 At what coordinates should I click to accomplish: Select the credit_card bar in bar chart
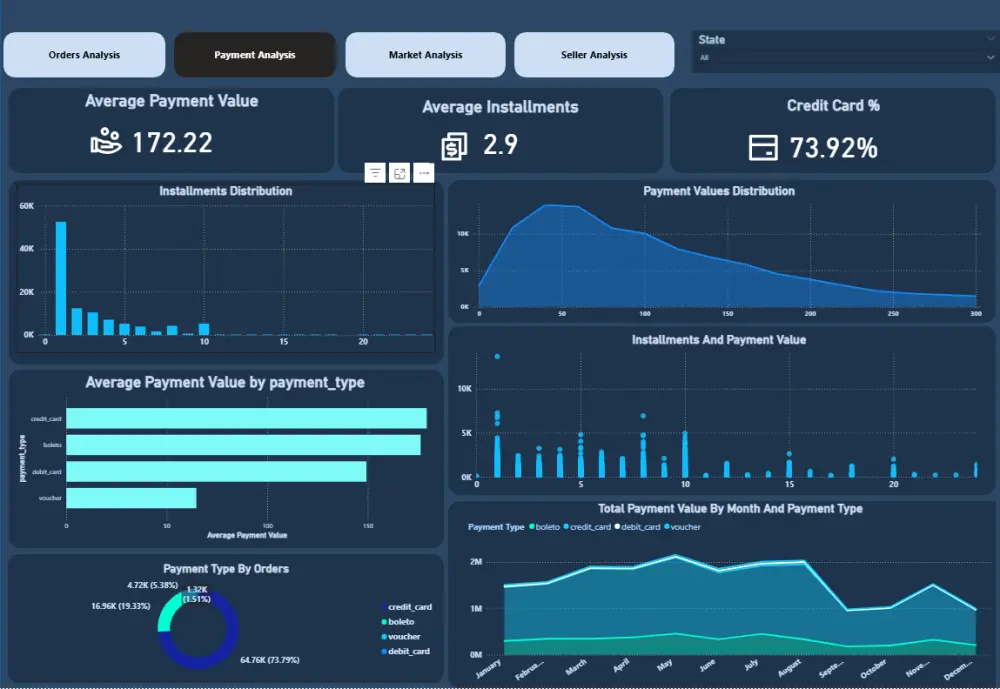pos(246,419)
